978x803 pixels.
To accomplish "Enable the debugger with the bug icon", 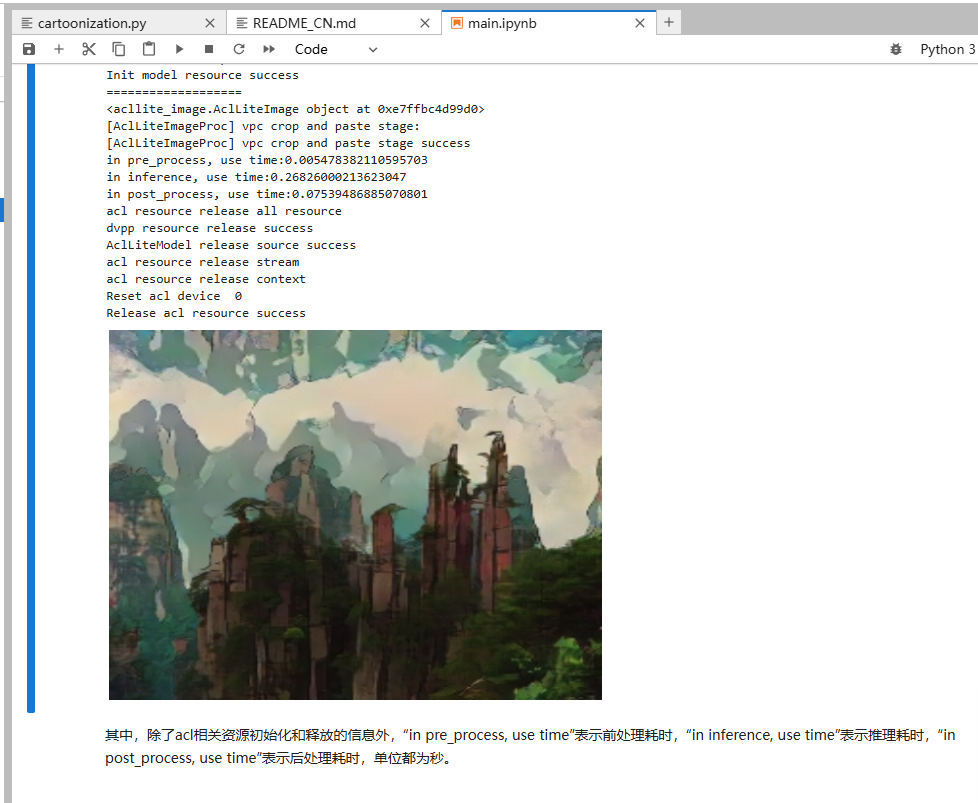I will point(895,48).
